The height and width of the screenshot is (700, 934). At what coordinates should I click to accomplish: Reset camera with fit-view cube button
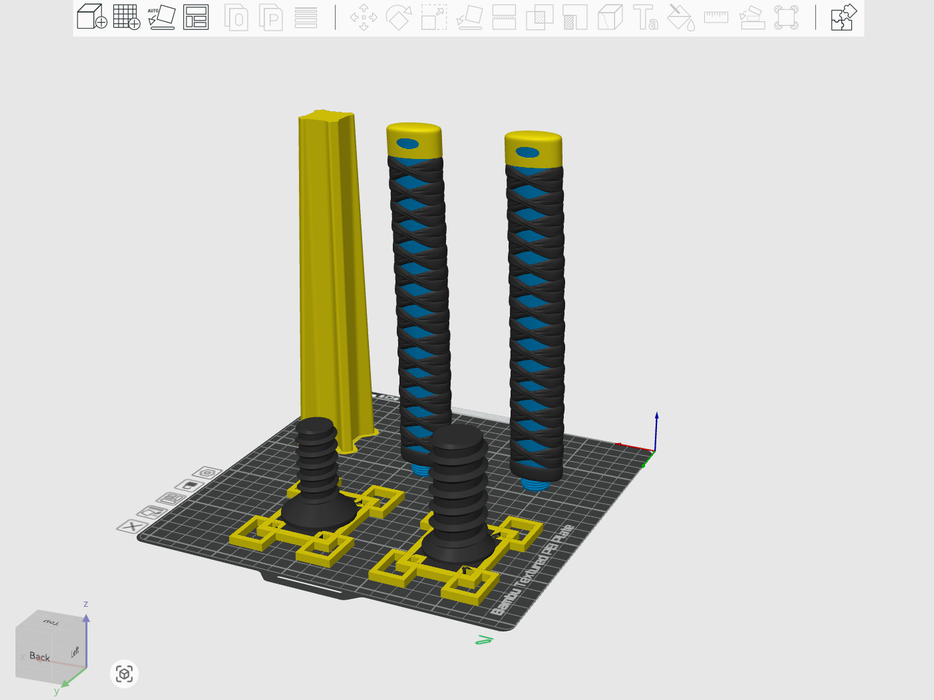click(x=124, y=674)
